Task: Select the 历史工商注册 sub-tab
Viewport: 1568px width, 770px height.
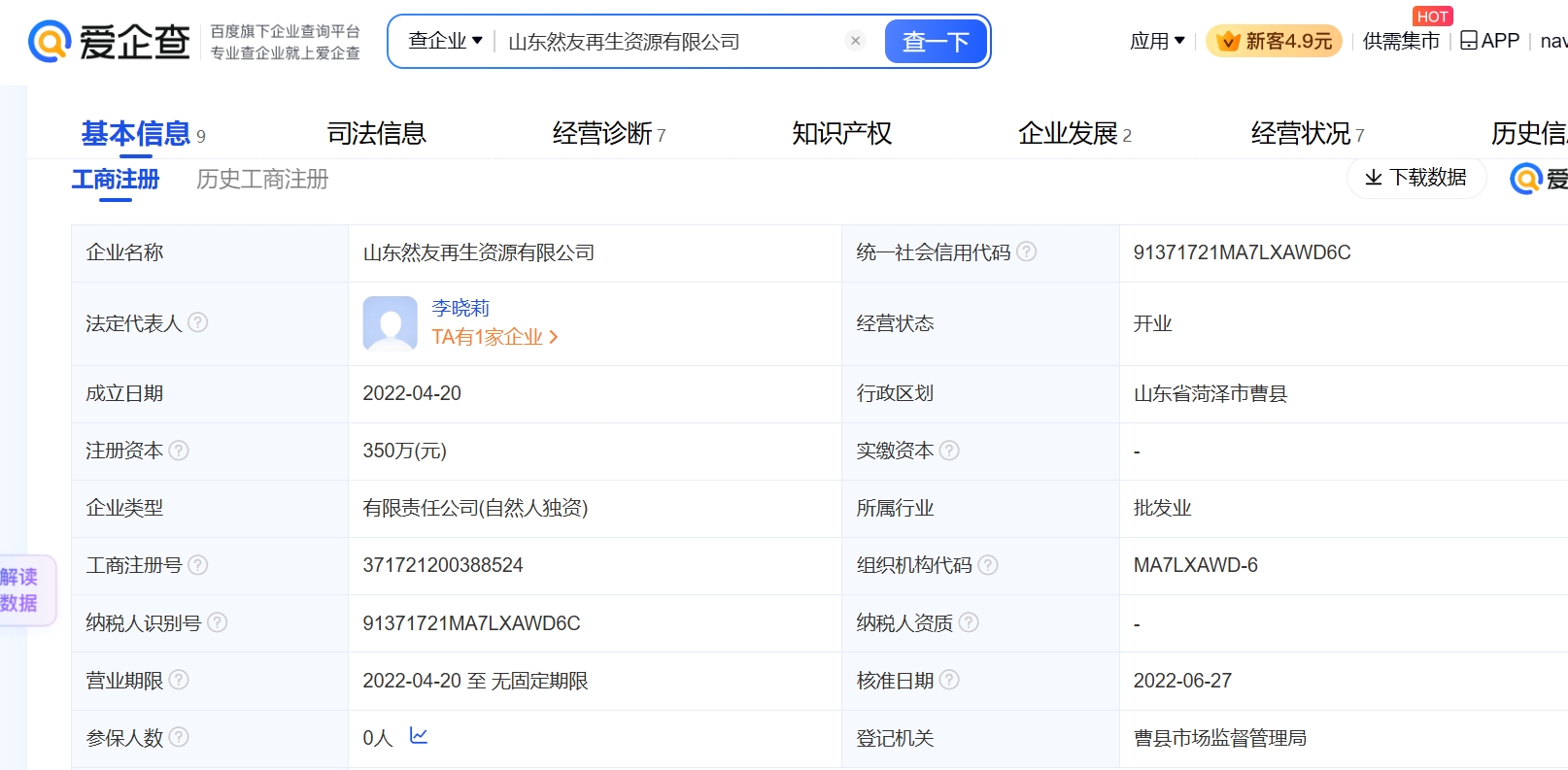Action: 262,180
